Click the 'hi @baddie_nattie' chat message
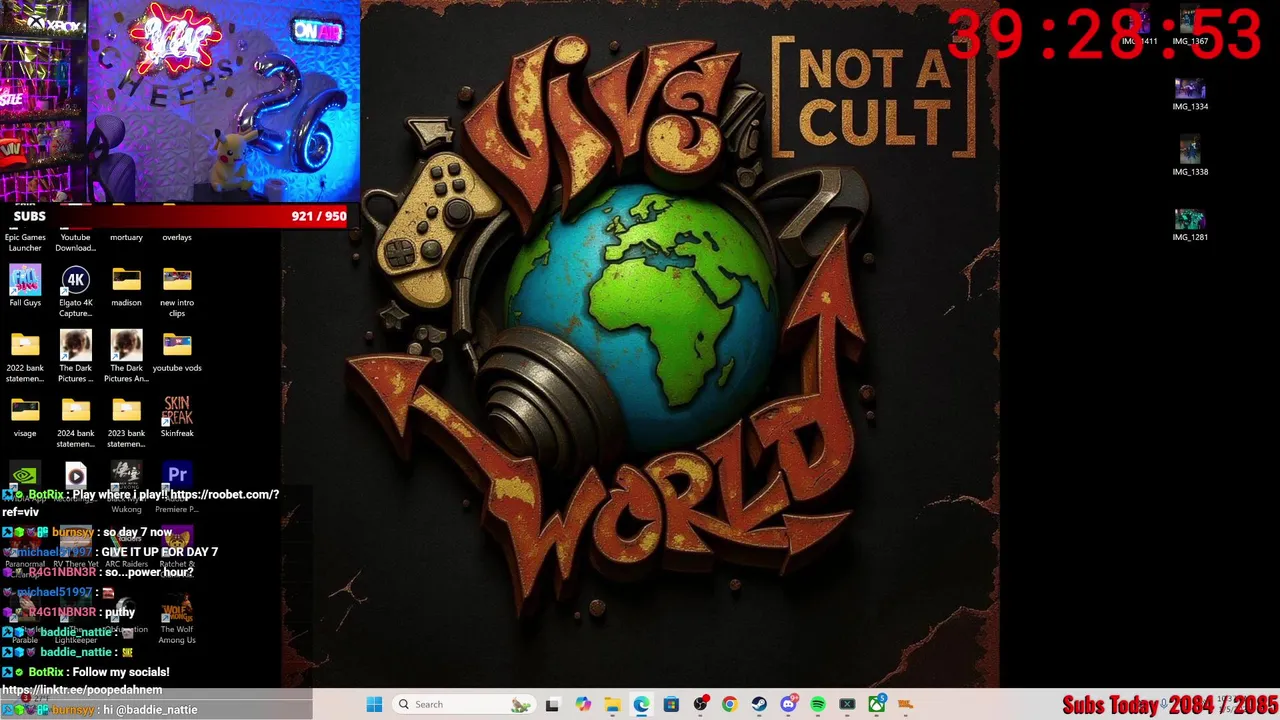The width and height of the screenshot is (1280, 720). tap(150, 710)
